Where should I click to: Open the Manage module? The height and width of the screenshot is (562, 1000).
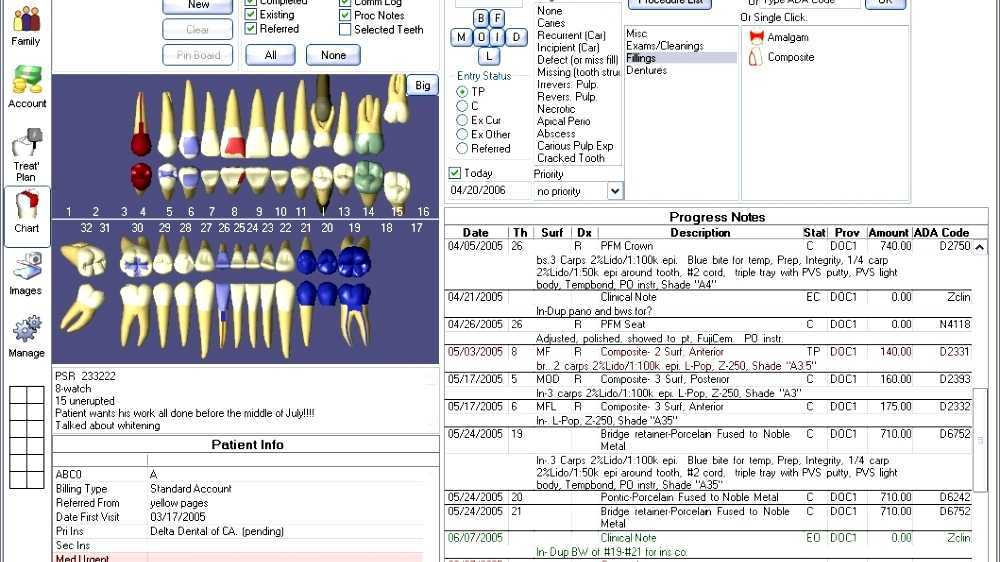[x=26, y=336]
